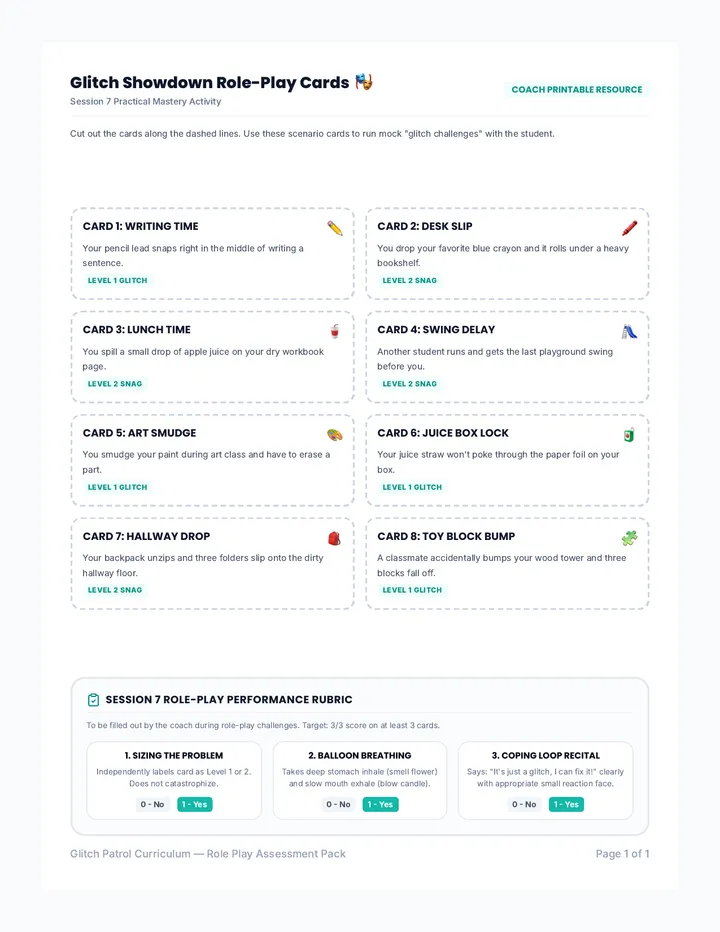Select "1 - Yes" under Sizing the Problem

(x=194, y=804)
